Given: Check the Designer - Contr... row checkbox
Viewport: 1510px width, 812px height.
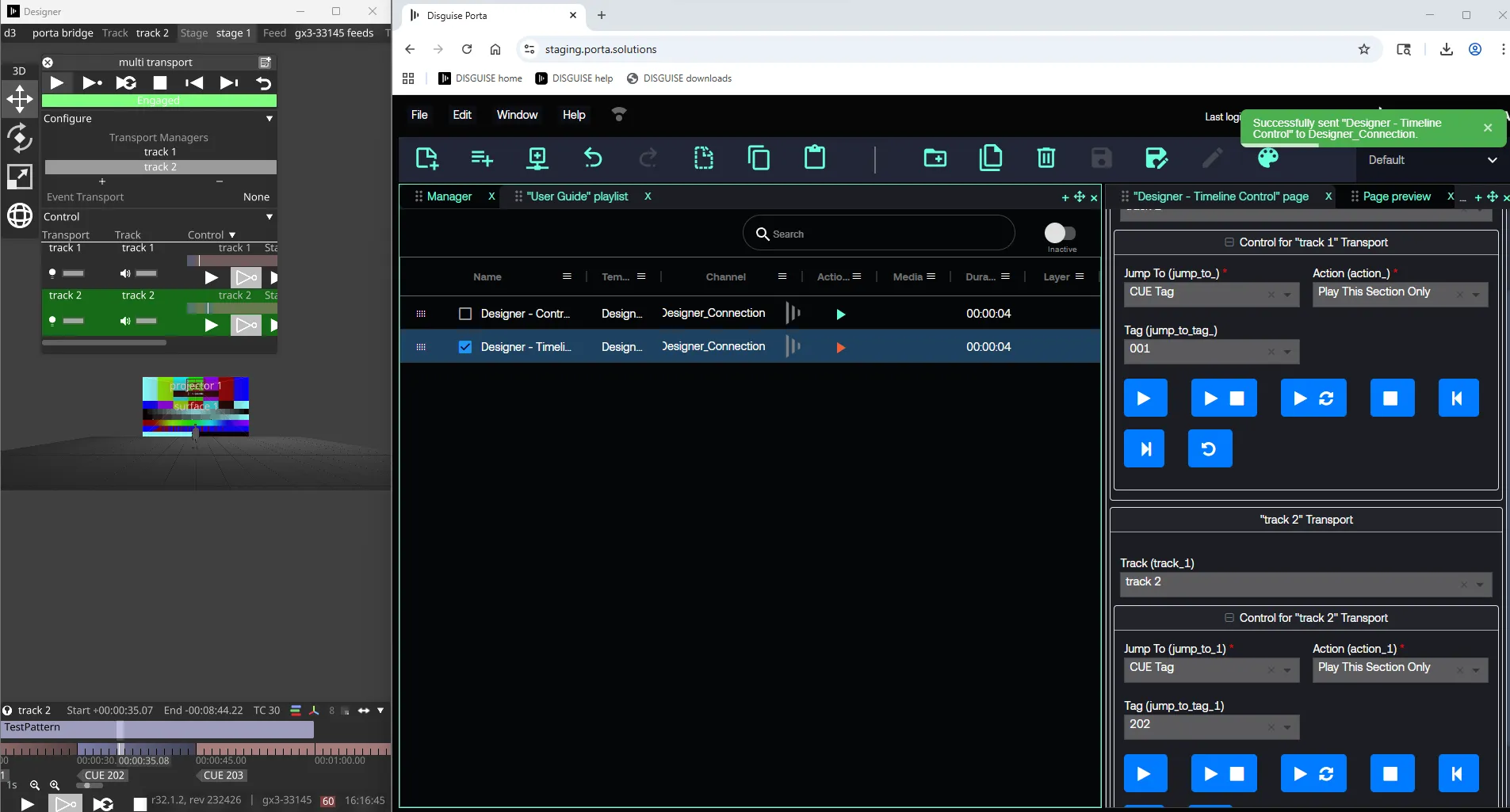Looking at the screenshot, I should (x=465, y=314).
